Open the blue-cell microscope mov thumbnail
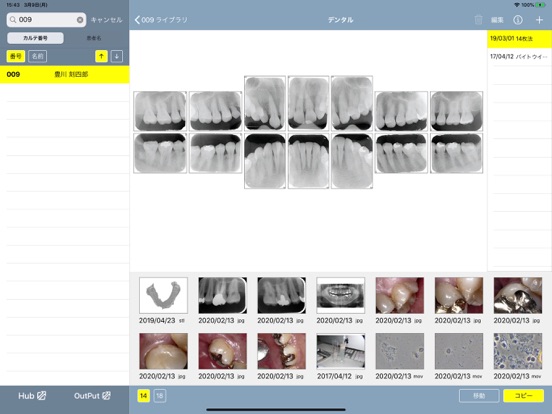 518,351
